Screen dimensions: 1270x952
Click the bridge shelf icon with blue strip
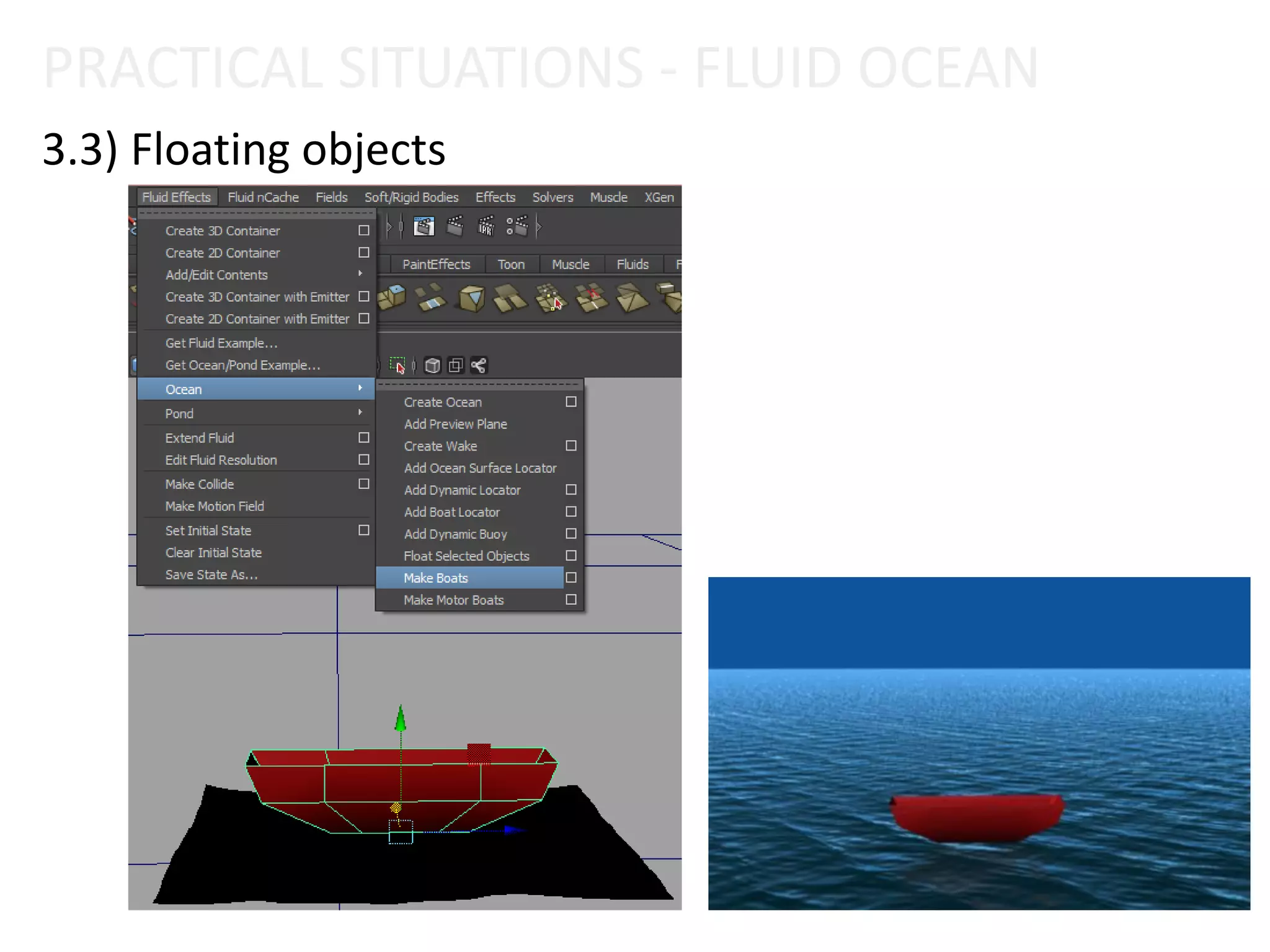(x=431, y=297)
